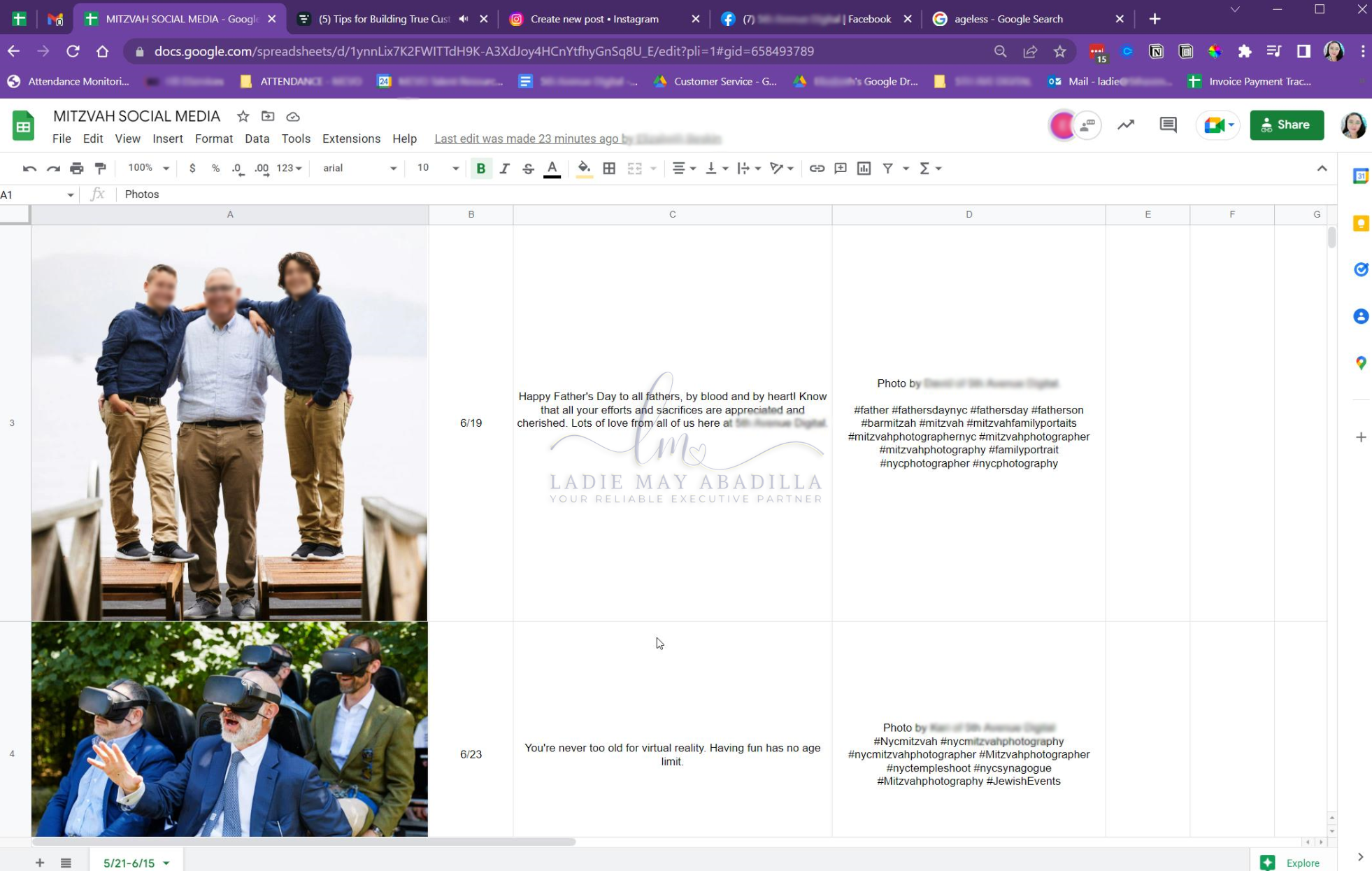This screenshot has height=871, width=1372.
Task: Open the last edit history link
Action: click(578, 139)
